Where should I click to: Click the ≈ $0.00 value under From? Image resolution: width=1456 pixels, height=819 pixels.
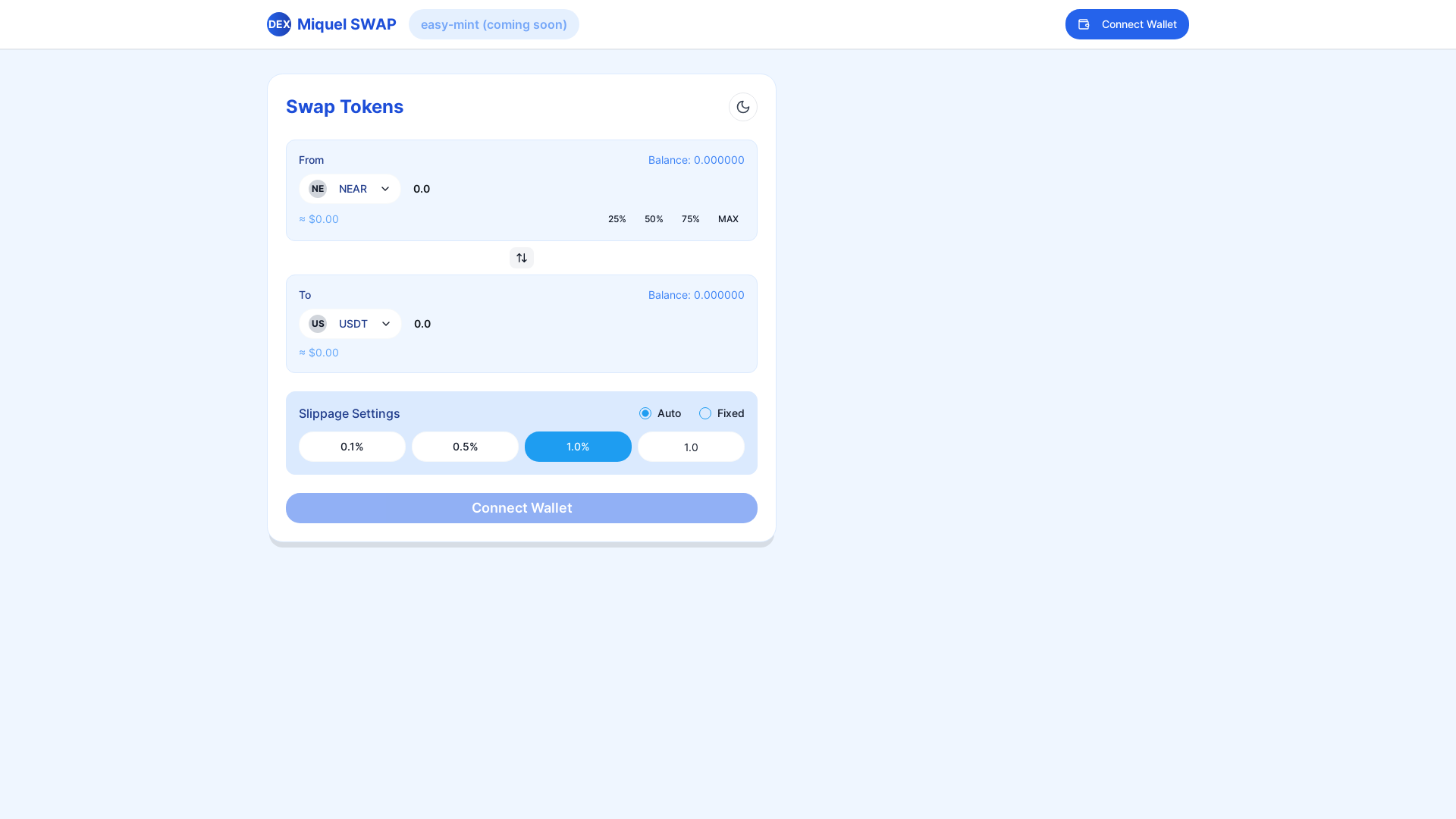(x=318, y=219)
